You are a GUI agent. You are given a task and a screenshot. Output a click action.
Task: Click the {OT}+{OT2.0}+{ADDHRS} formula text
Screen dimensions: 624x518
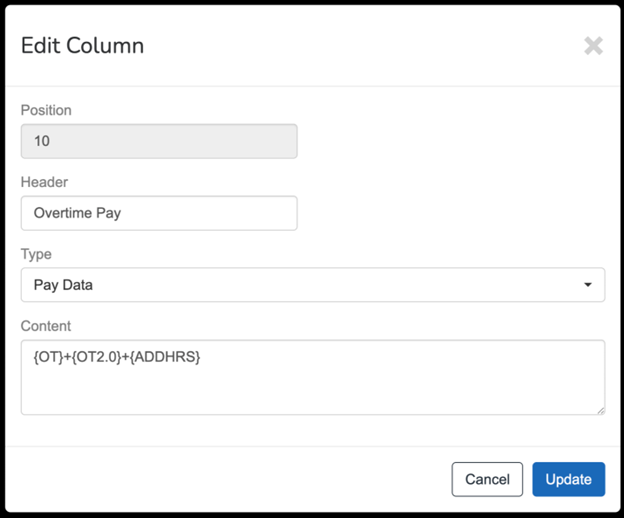pyautogui.click(x=117, y=357)
